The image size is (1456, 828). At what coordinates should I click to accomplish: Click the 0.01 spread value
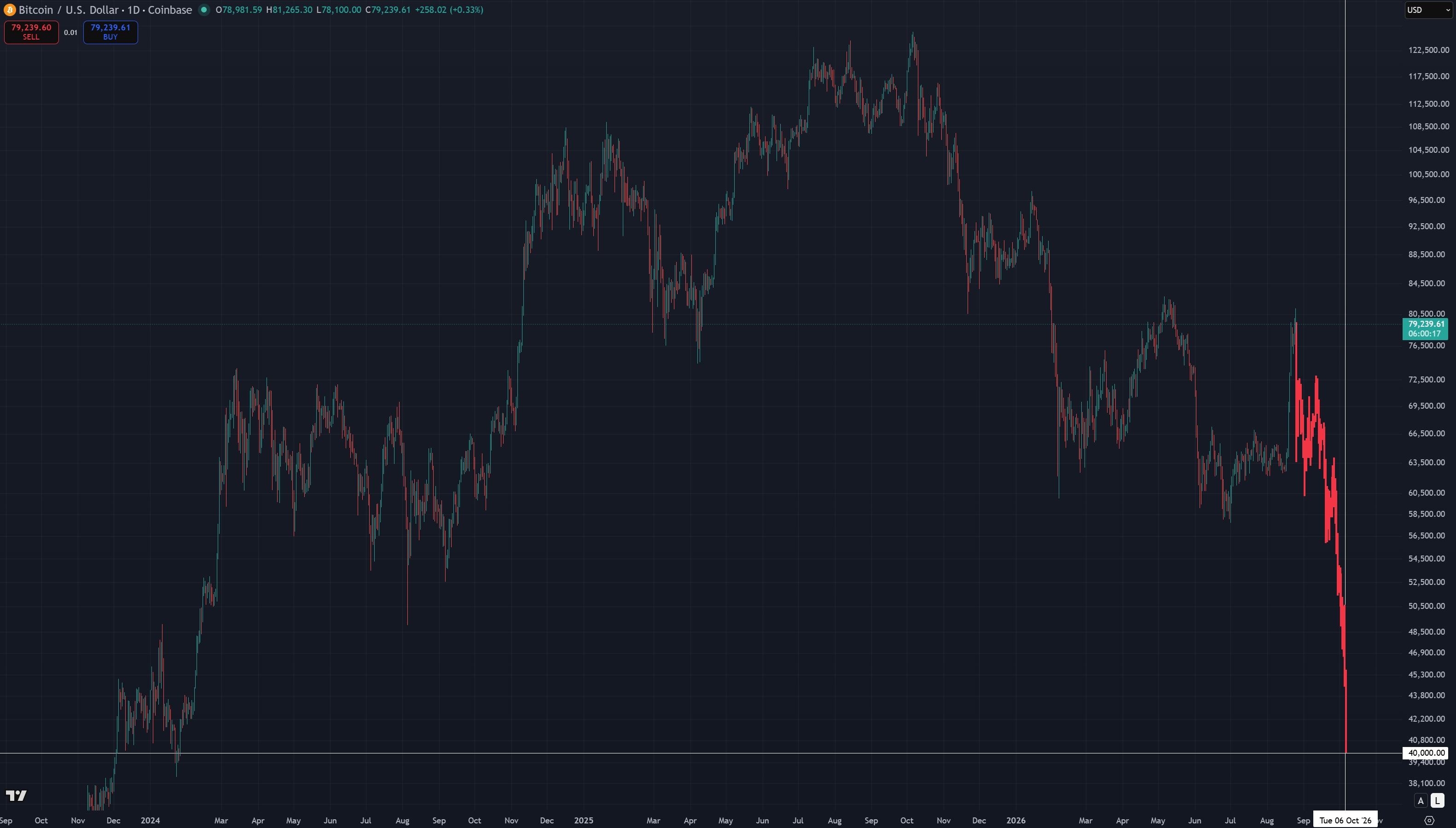click(x=70, y=32)
